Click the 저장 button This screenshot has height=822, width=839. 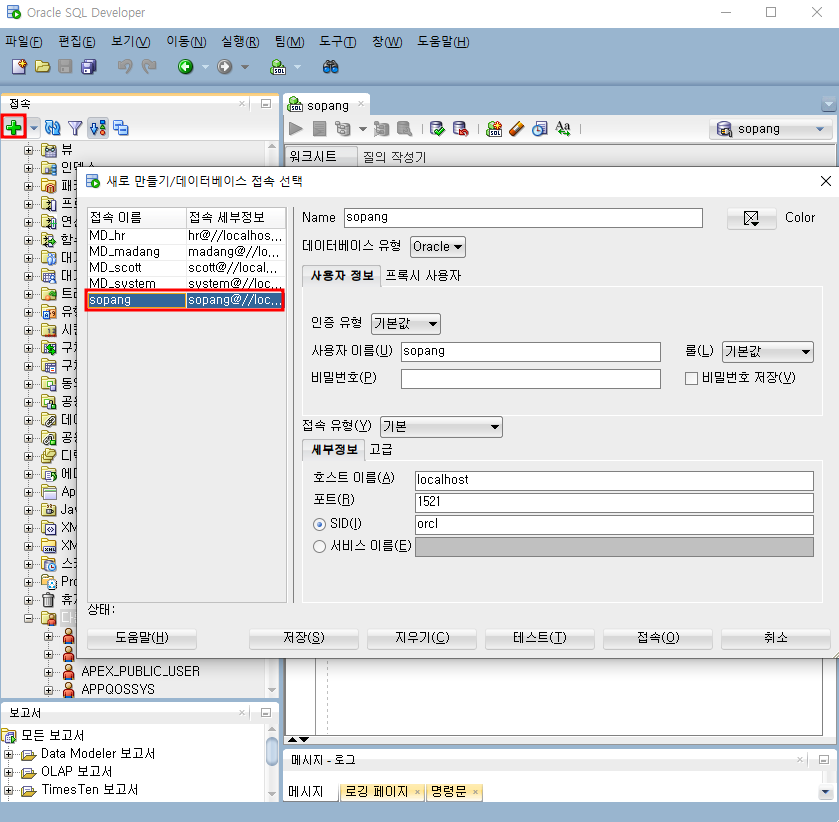[x=304, y=638]
